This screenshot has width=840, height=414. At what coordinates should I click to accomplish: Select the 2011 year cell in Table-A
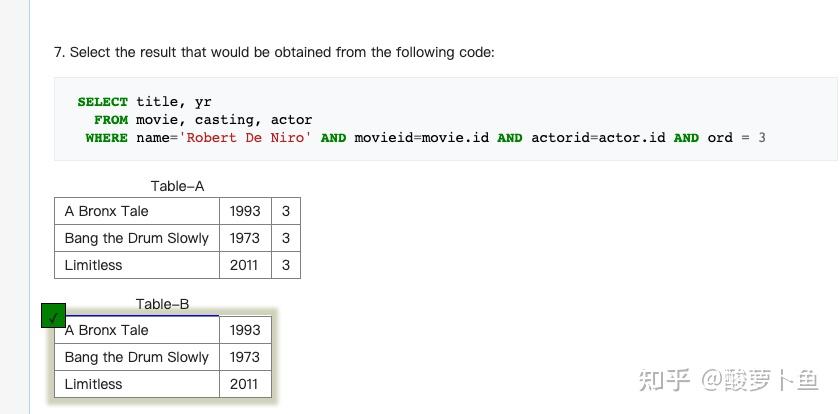[244, 265]
